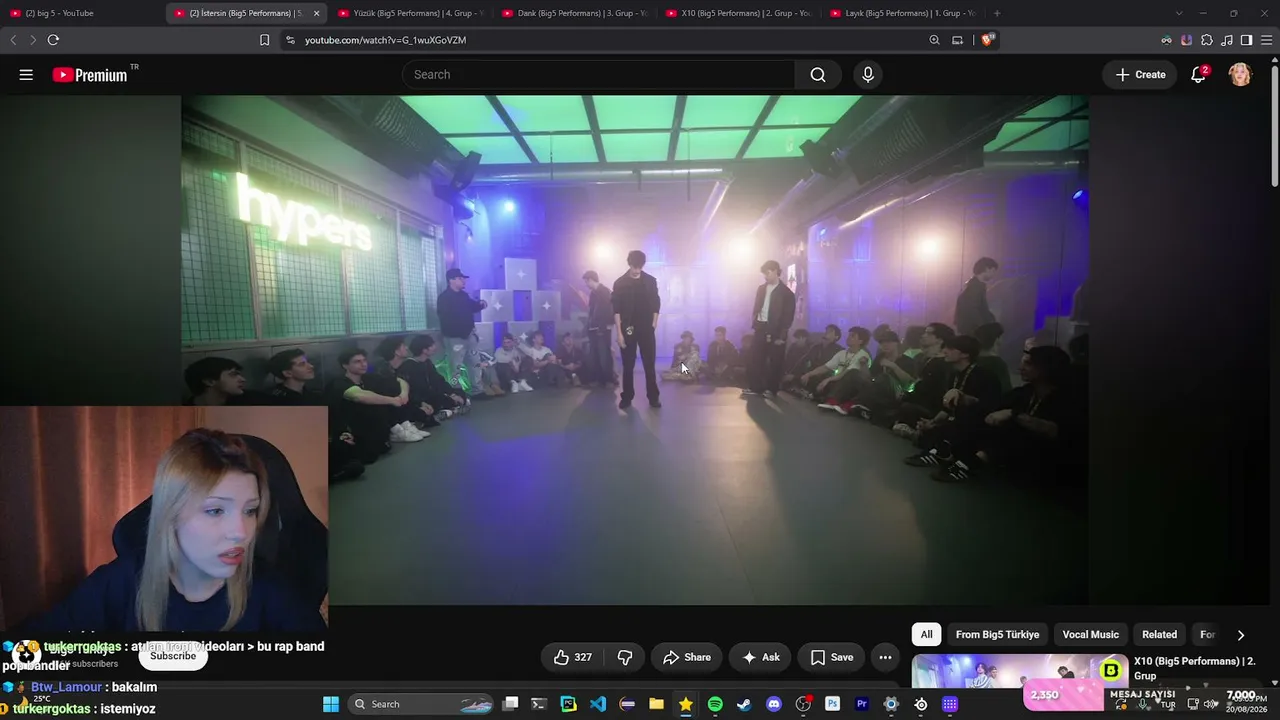
Task: Open the browser main menu
Action: click(1266, 40)
